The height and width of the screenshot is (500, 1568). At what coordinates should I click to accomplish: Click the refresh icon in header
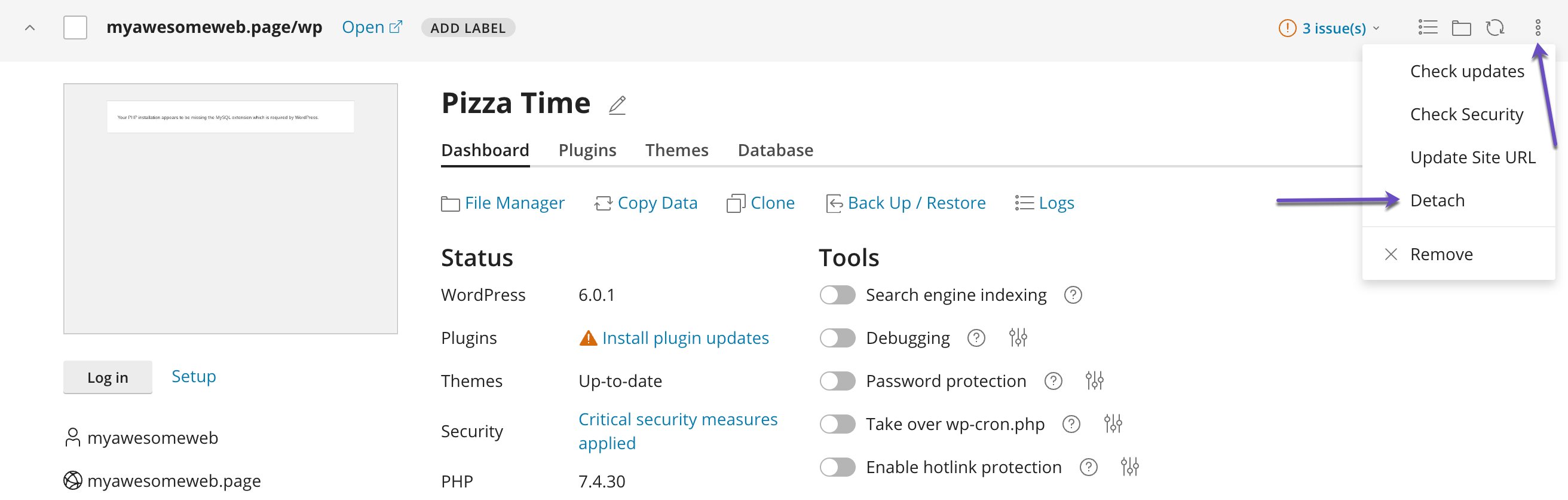(1494, 28)
